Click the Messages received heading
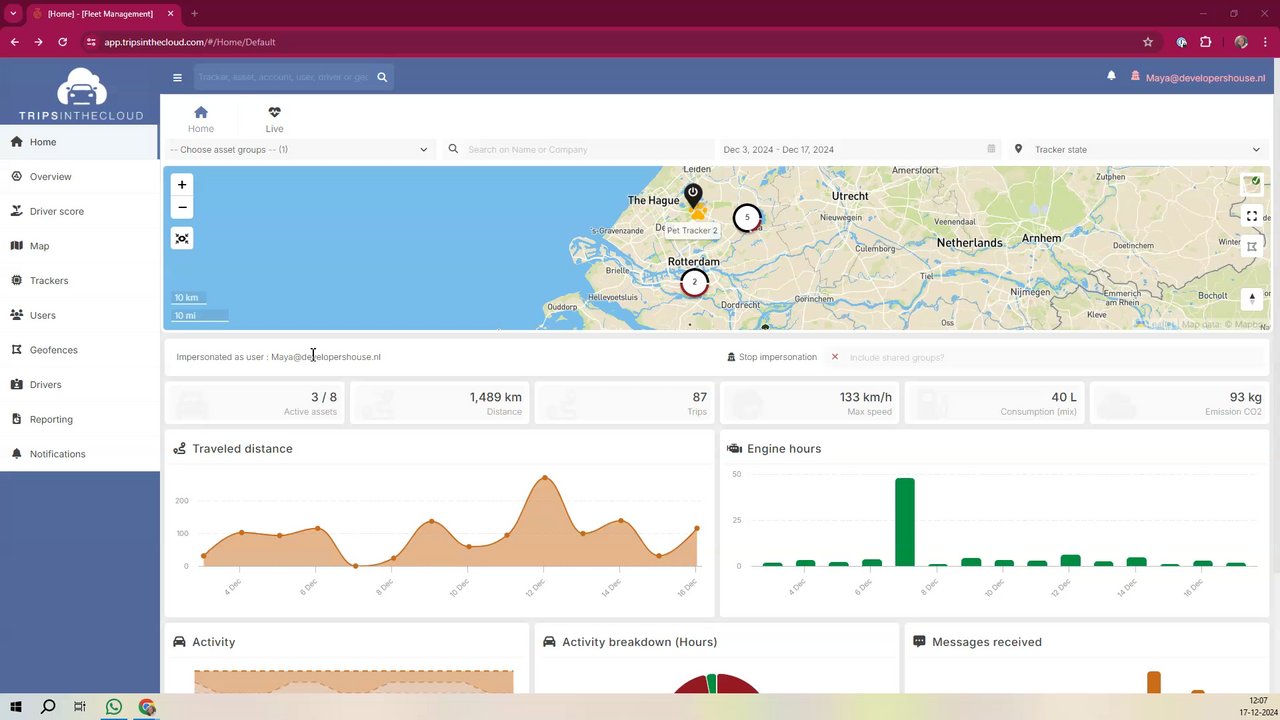Viewport: 1280px width, 720px height. (987, 642)
